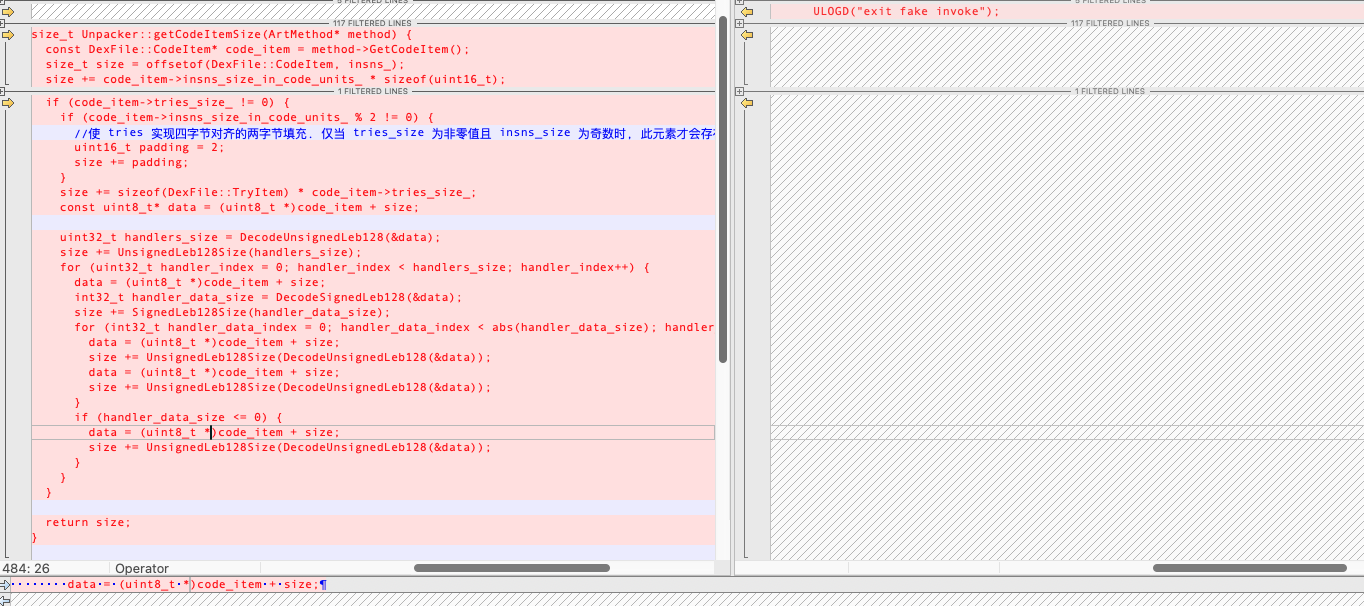Copy getCodeItemSize section to right using left-pane arrow

pyautogui.click(x=8, y=34)
